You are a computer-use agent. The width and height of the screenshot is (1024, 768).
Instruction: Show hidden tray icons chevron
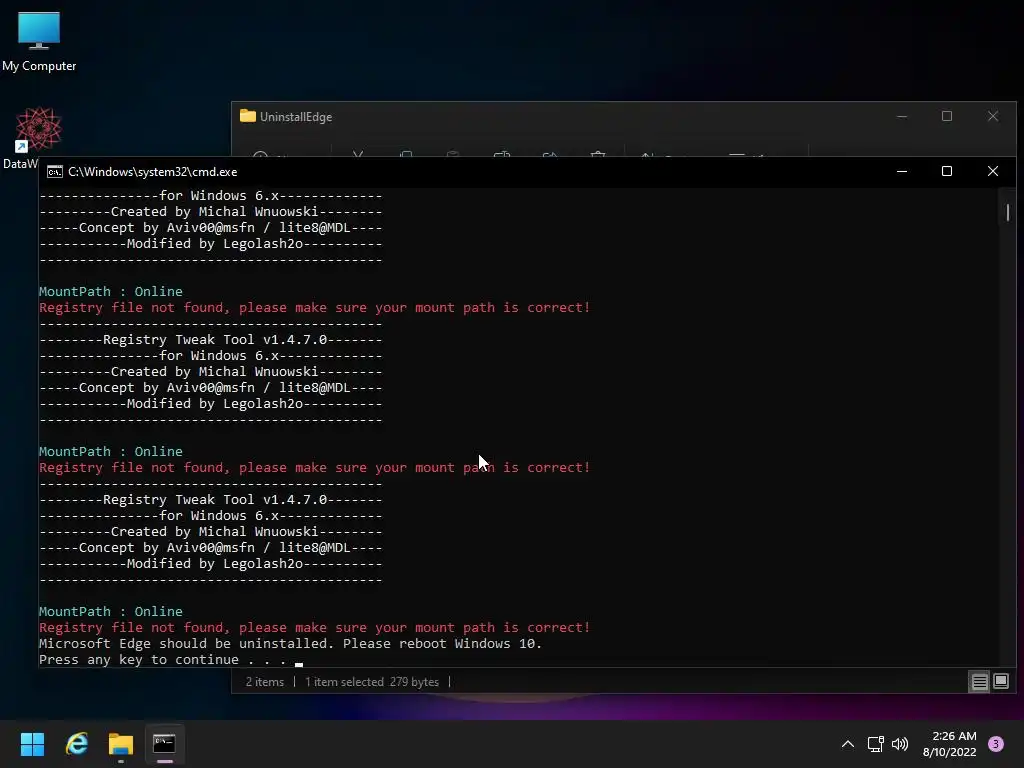(848, 744)
